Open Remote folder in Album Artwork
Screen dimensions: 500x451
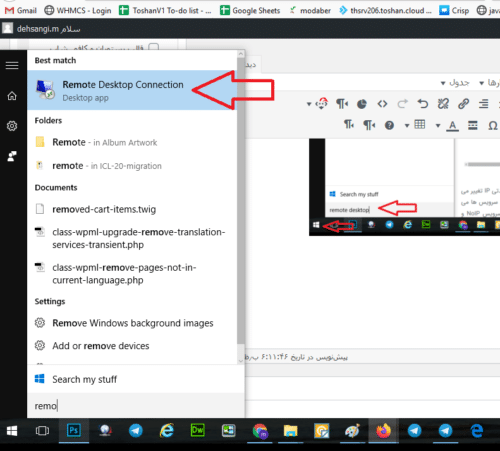click(x=132, y=142)
